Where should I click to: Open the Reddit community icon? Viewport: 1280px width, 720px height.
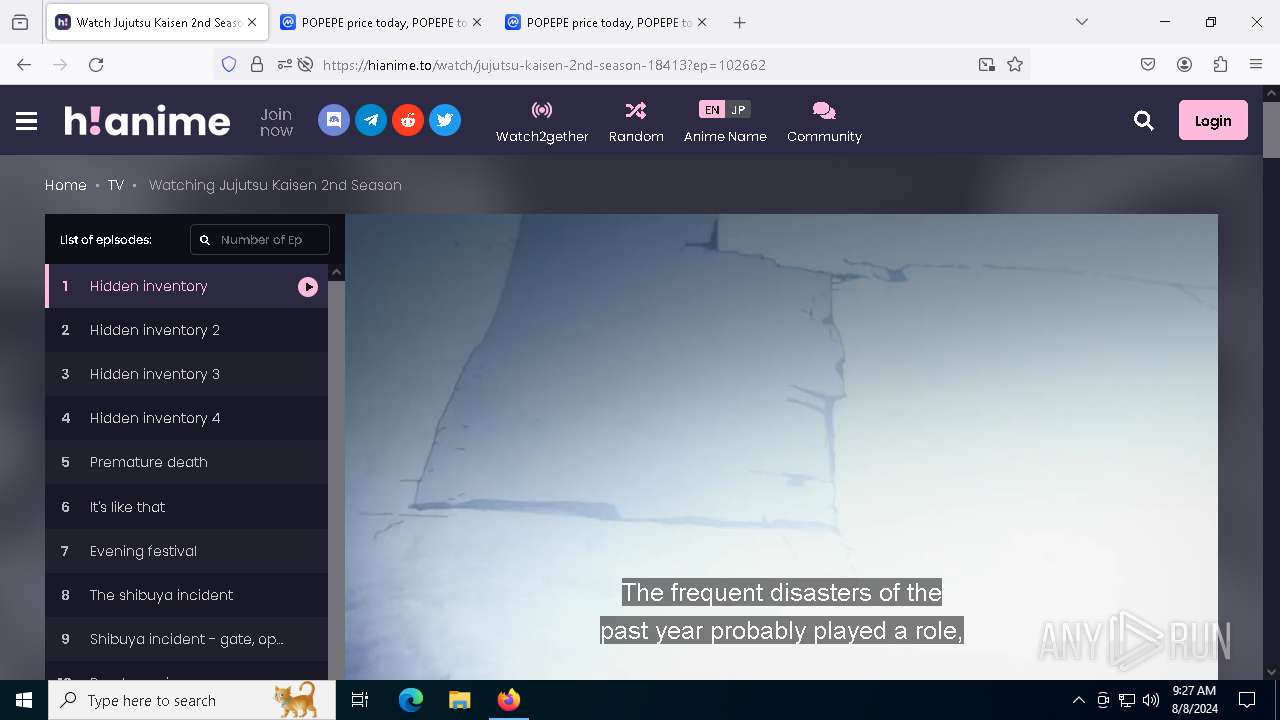coord(408,120)
